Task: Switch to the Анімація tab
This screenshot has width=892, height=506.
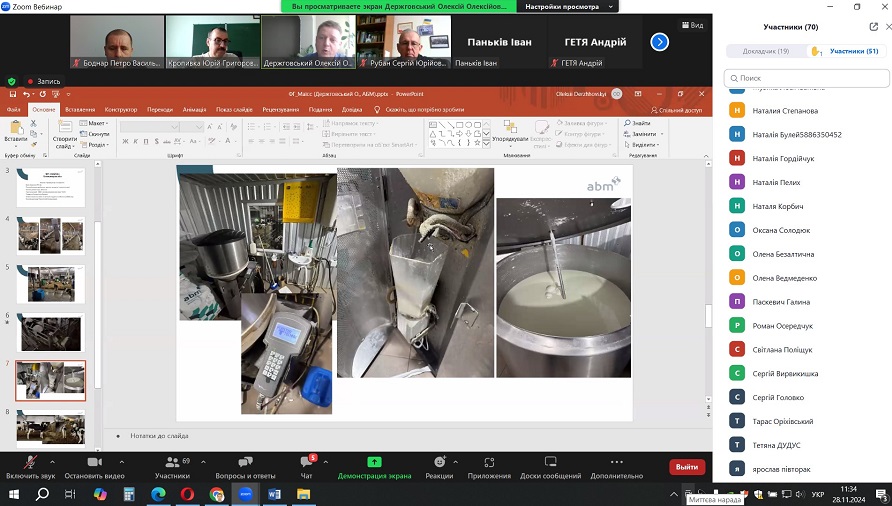Action: (194, 109)
